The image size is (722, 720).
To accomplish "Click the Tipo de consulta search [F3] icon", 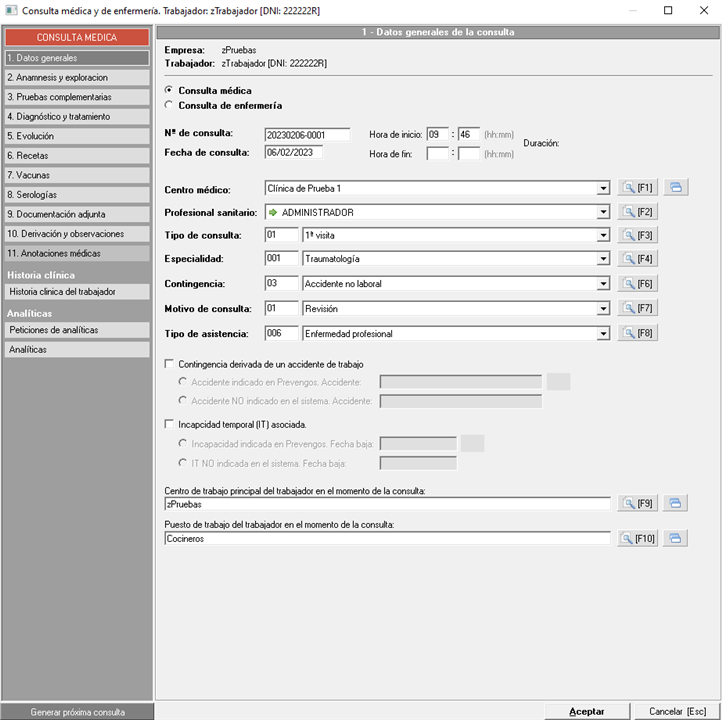I will tap(636, 235).
